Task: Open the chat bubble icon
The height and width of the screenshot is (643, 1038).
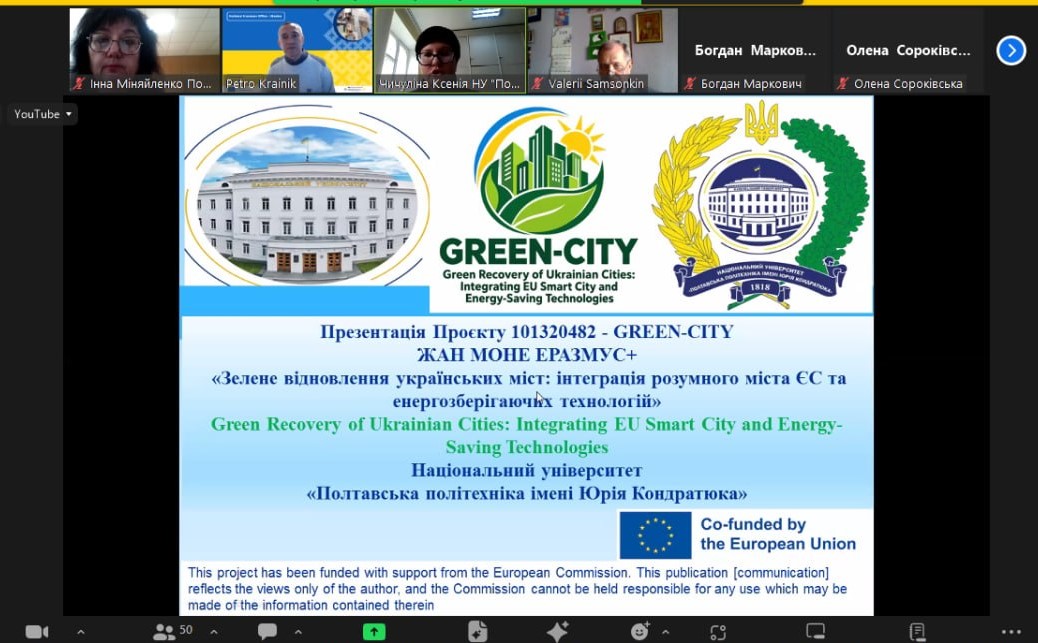Action: (x=267, y=631)
